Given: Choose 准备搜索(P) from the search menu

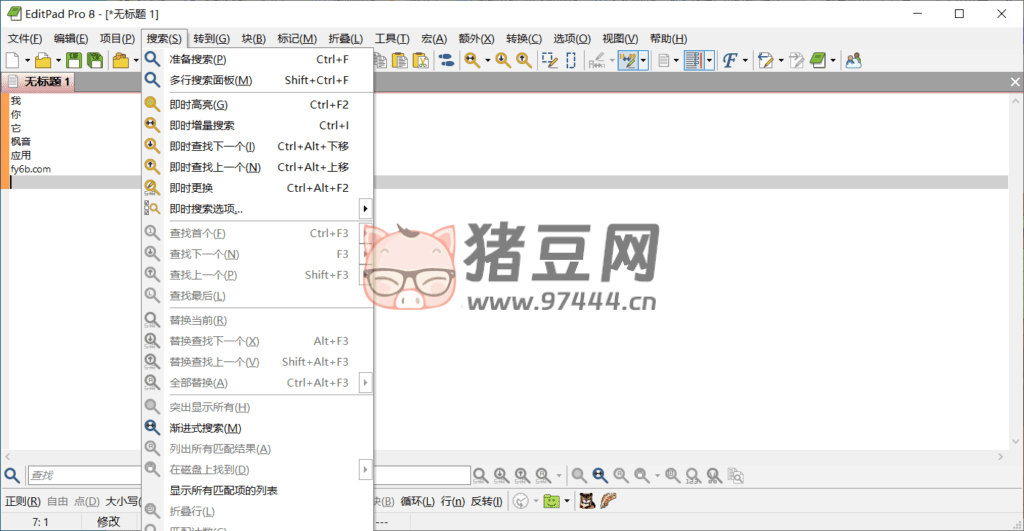Looking at the screenshot, I should click(257, 59).
